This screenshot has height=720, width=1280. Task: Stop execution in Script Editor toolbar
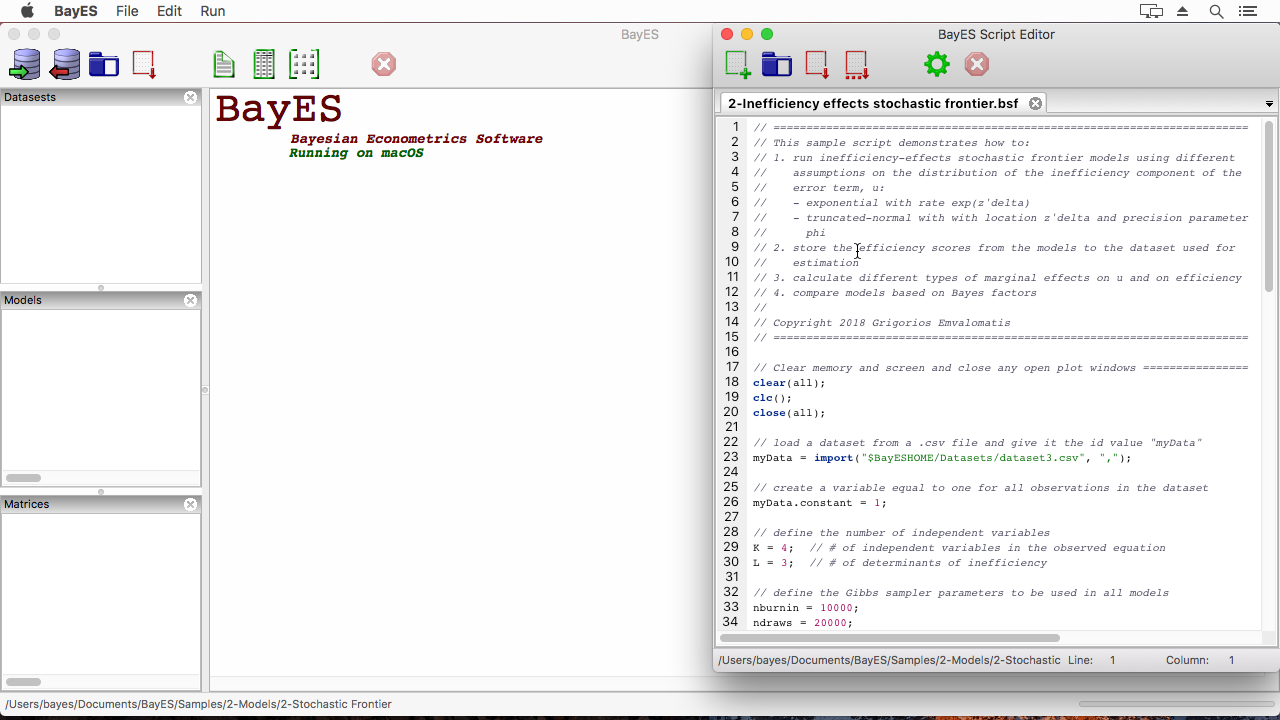977,65
